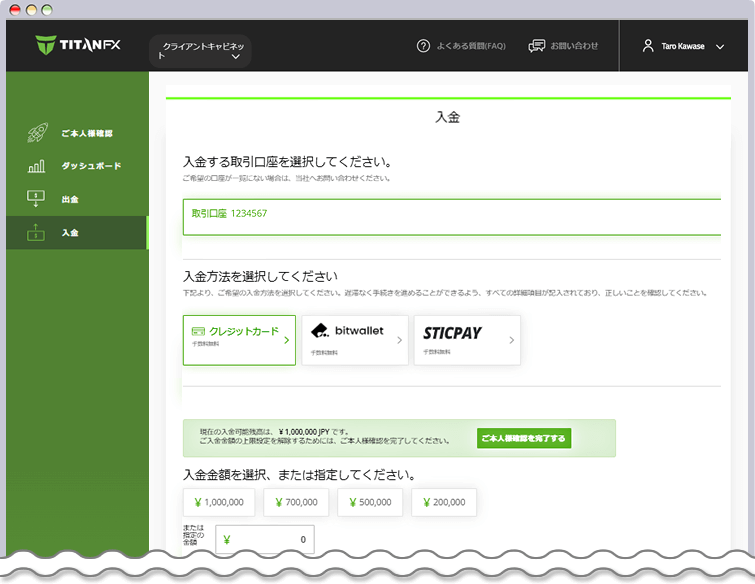Open ご本人様確認 in the sidebar

87,133
